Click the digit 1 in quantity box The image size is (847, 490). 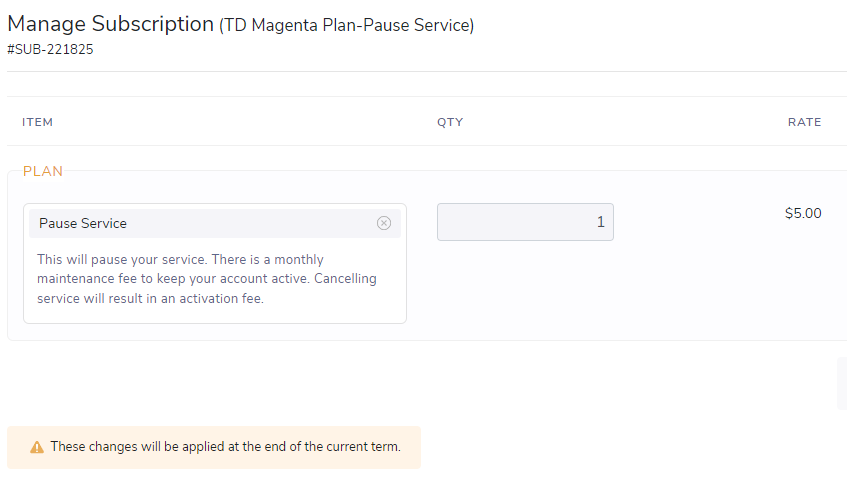(600, 222)
